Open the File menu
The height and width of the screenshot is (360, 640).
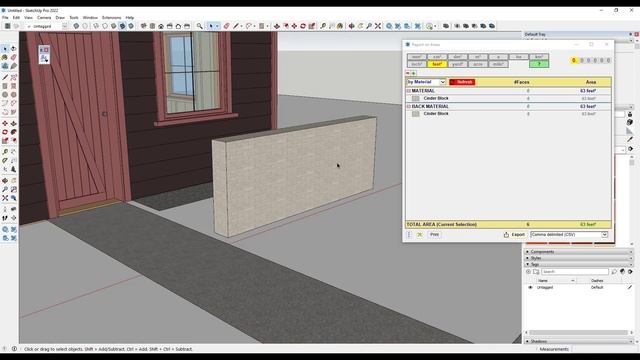(x=5, y=18)
